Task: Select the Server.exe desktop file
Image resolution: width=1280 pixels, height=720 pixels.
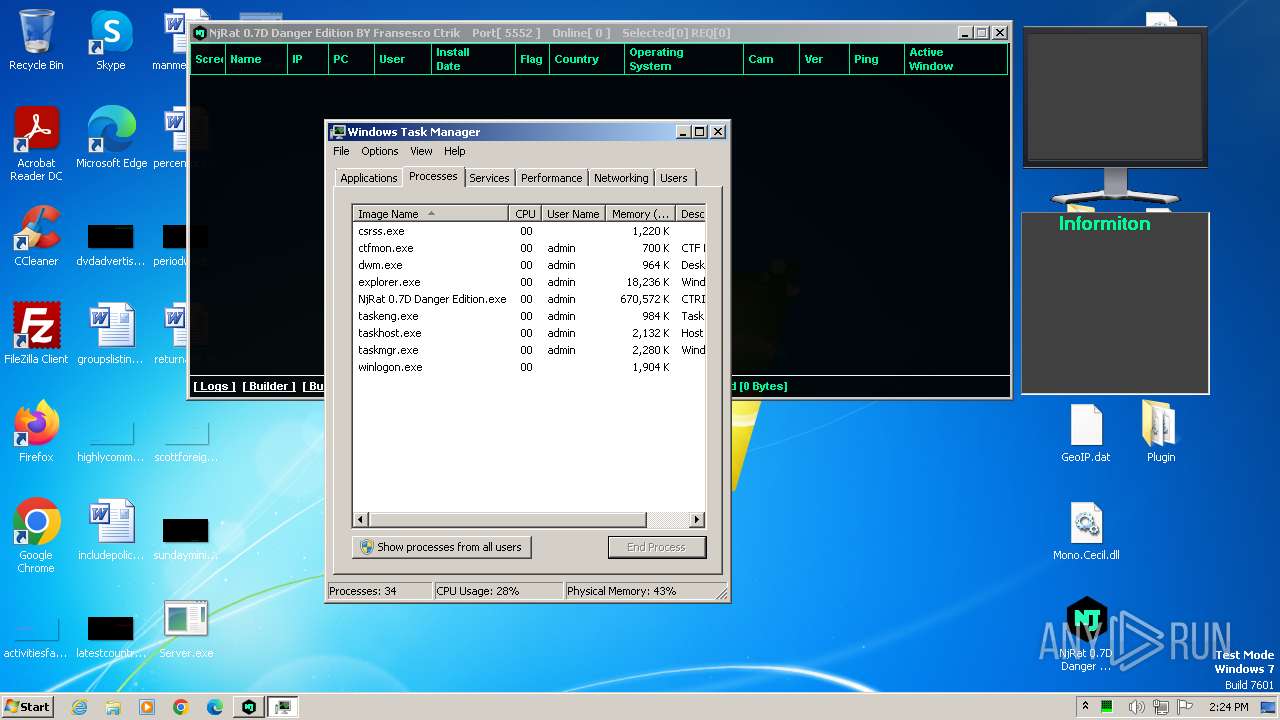Action: tap(185, 629)
